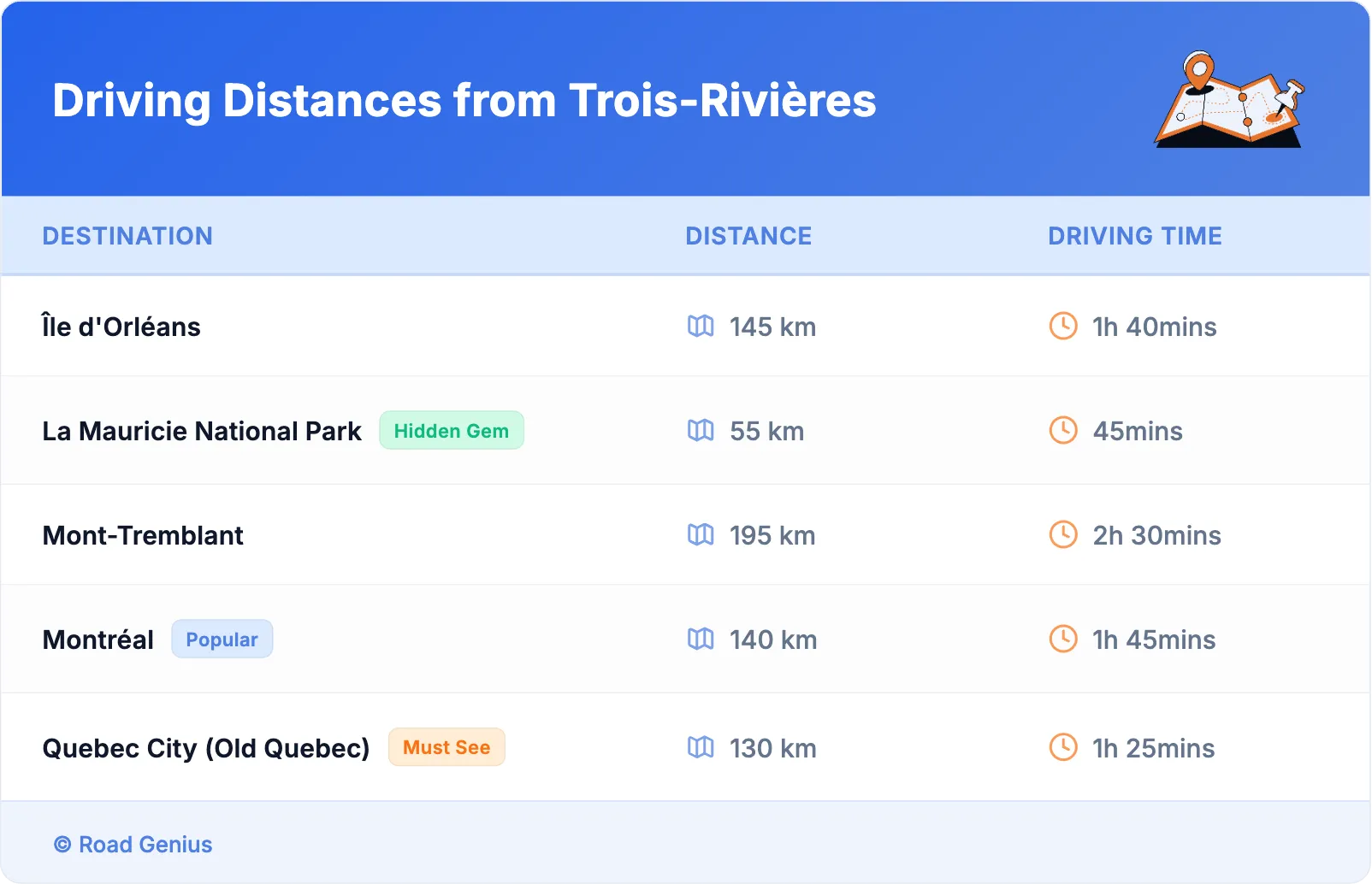Click the clock icon beside 1h 40mins

point(1063,326)
